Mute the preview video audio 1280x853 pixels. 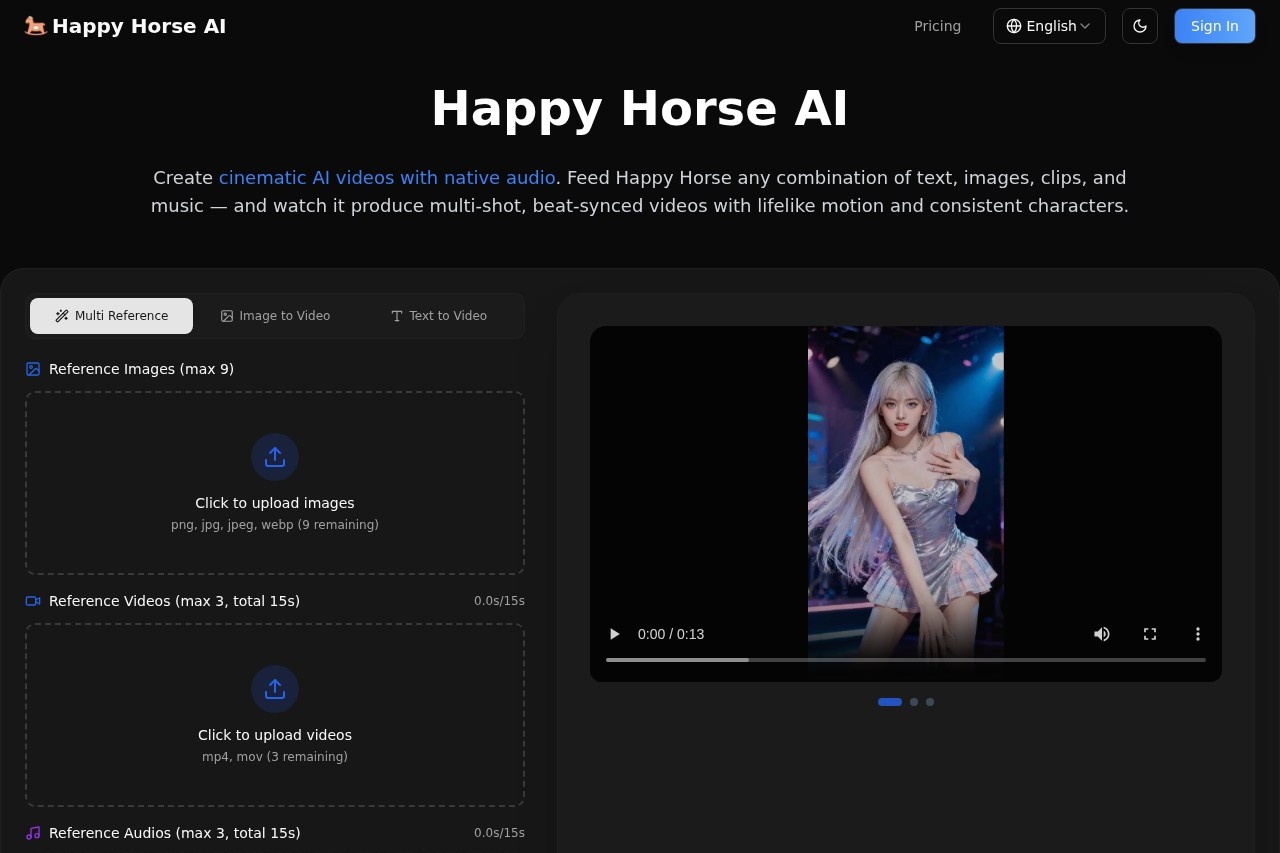pos(1102,634)
